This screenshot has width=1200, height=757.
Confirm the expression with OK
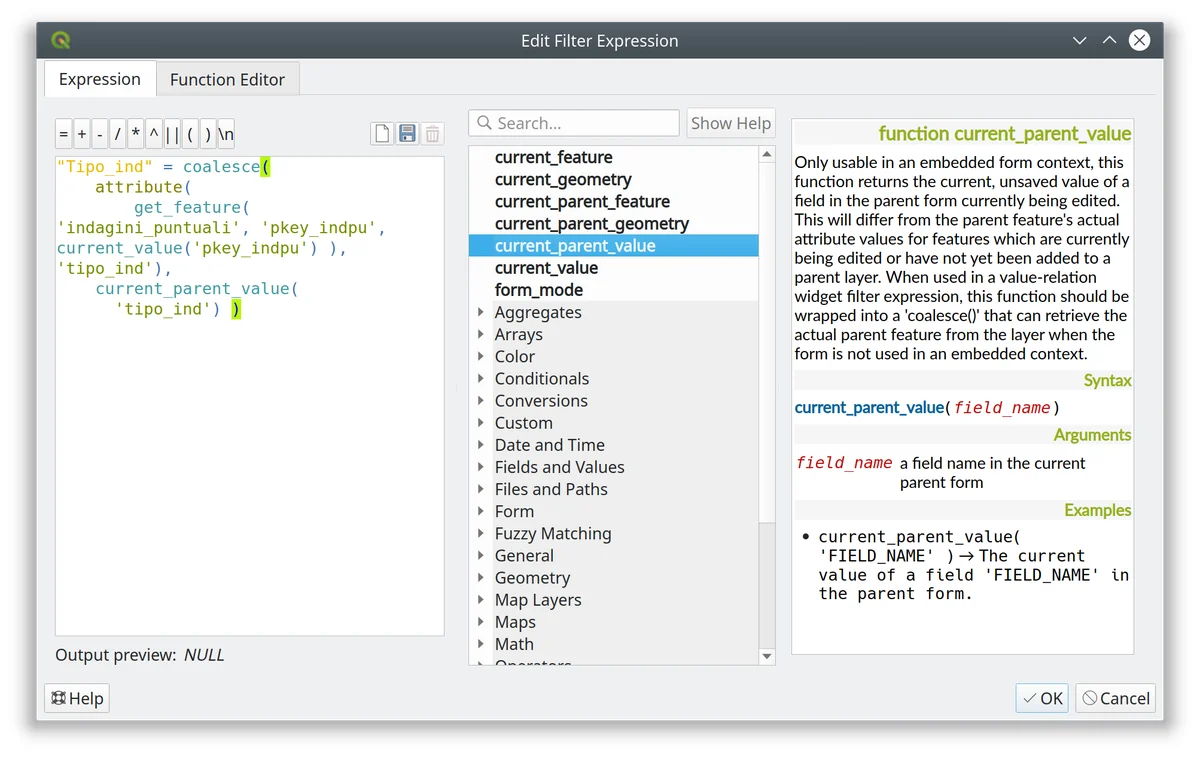(x=1042, y=698)
